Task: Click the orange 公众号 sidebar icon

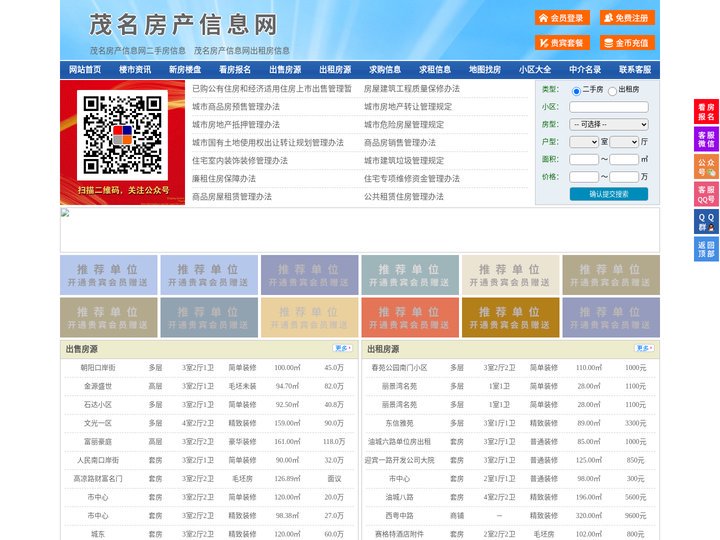Action: pos(706,167)
